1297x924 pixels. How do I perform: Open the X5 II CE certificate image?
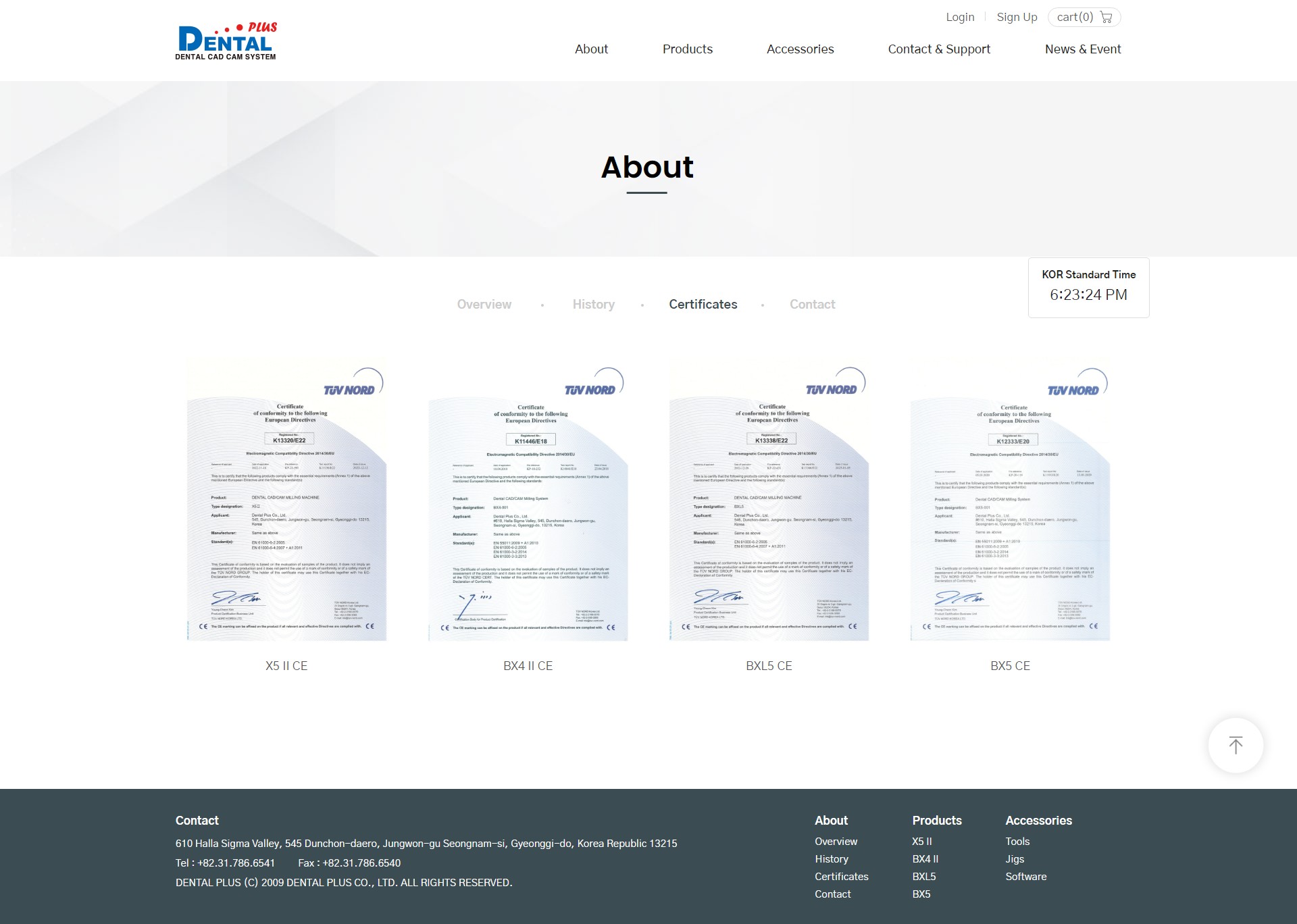click(x=286, y=499)
